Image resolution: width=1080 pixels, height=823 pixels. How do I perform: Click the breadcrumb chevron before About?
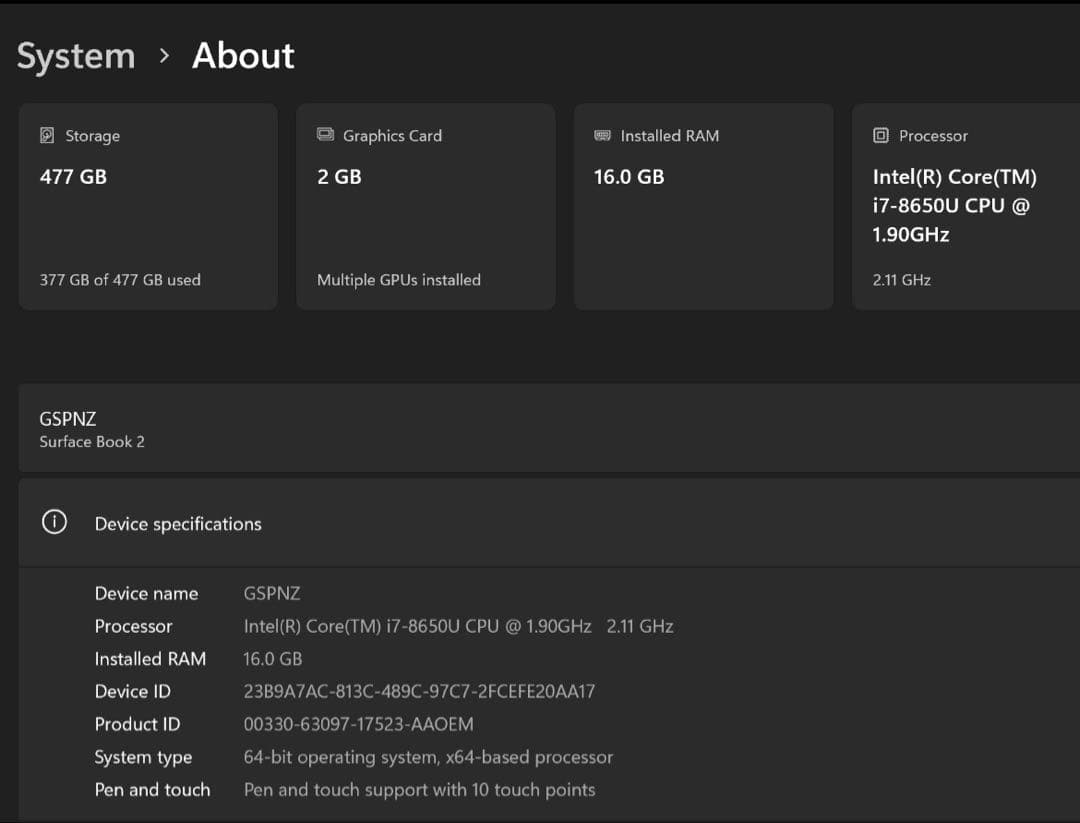click(x=164, y=56)
